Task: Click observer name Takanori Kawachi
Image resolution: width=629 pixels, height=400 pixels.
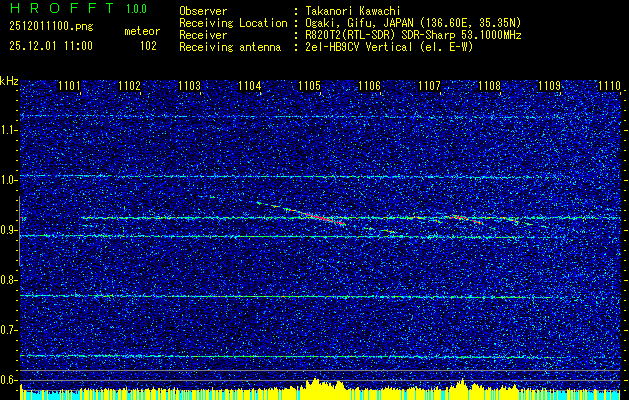Action: 353,11
